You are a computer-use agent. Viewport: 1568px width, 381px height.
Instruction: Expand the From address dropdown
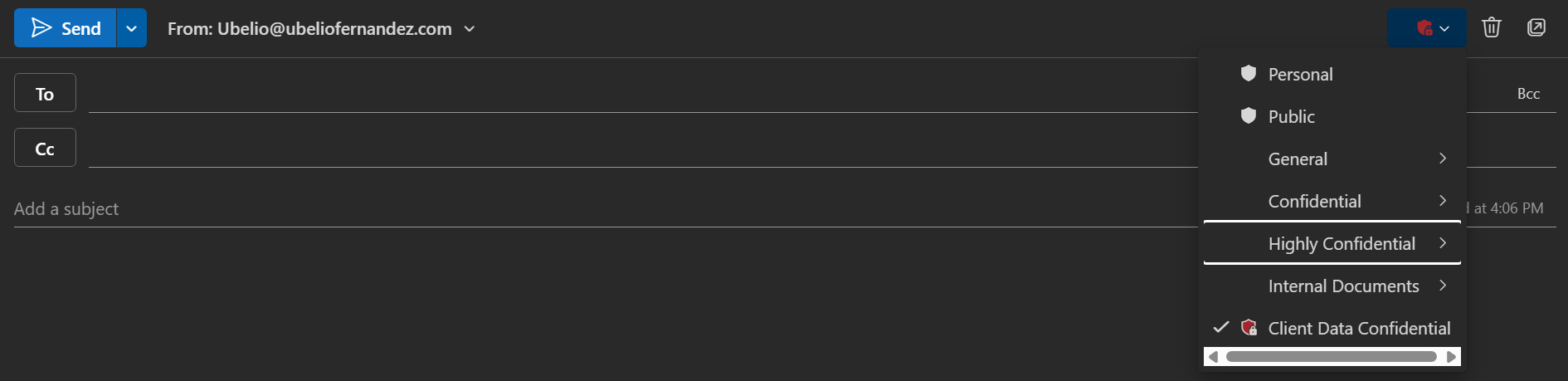click(470, 29)
